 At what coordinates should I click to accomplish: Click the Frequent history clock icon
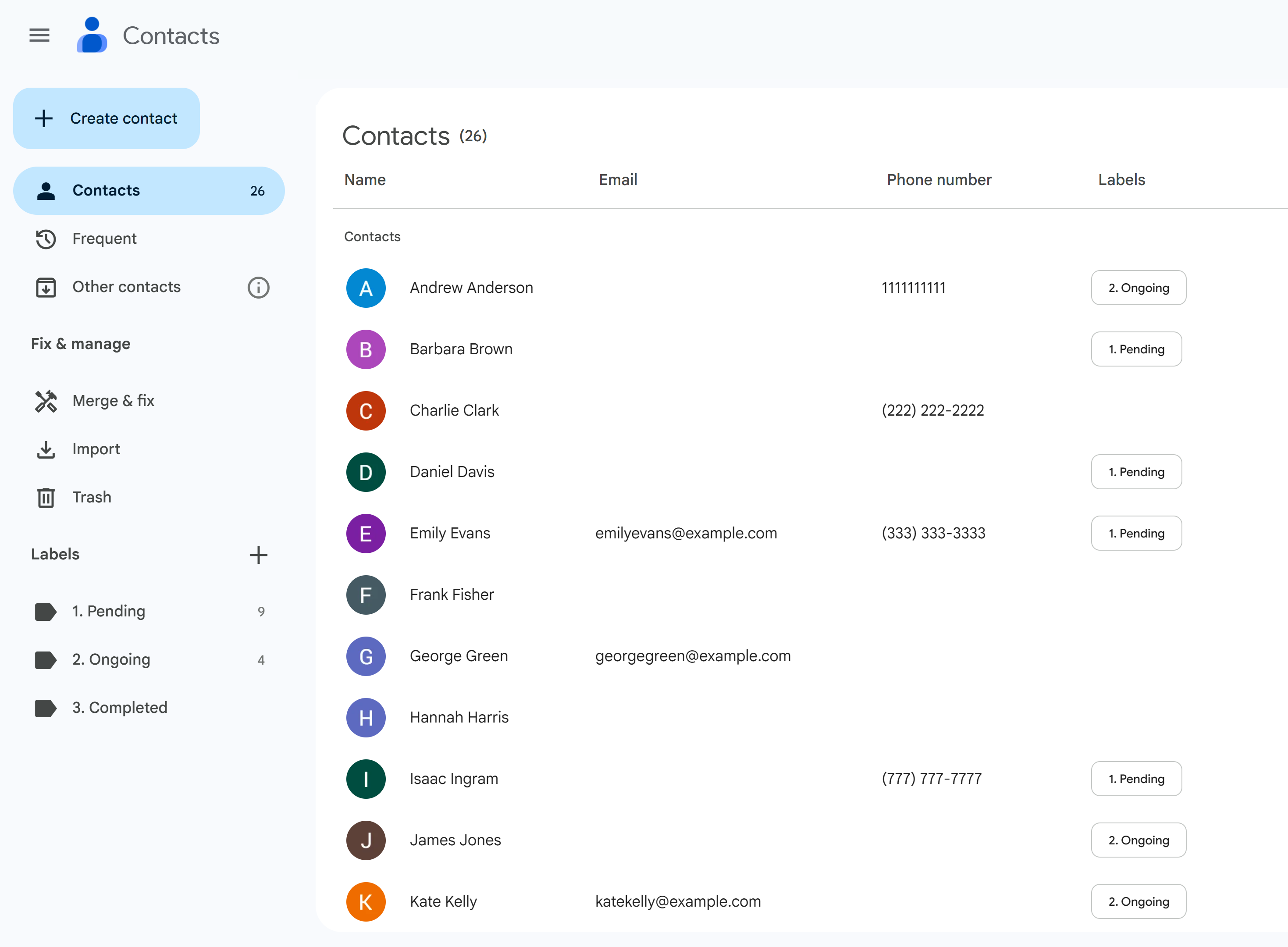click(46, 239)
